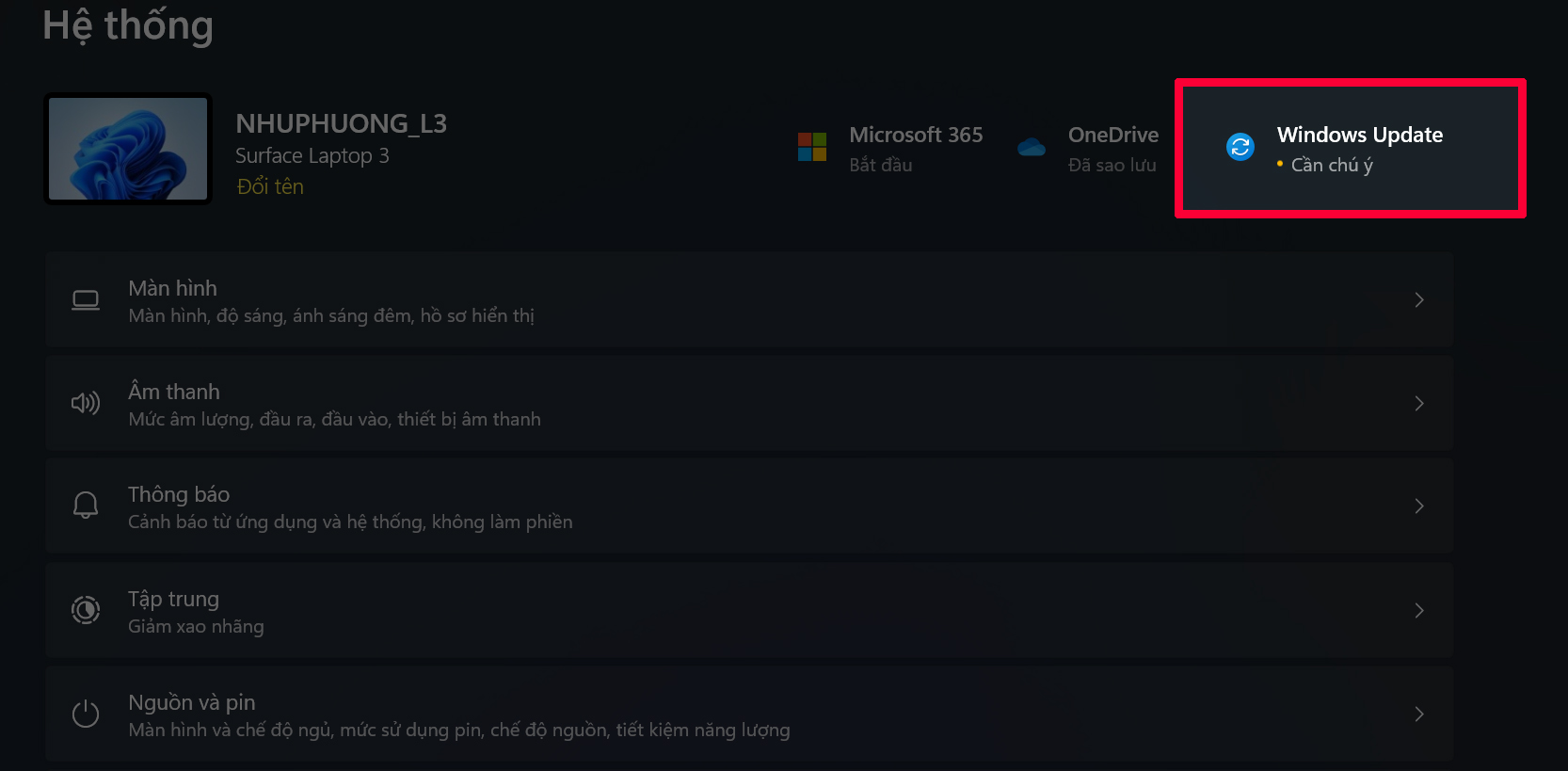Expand the Nguồn và pin row chevron

[1419, 714]
